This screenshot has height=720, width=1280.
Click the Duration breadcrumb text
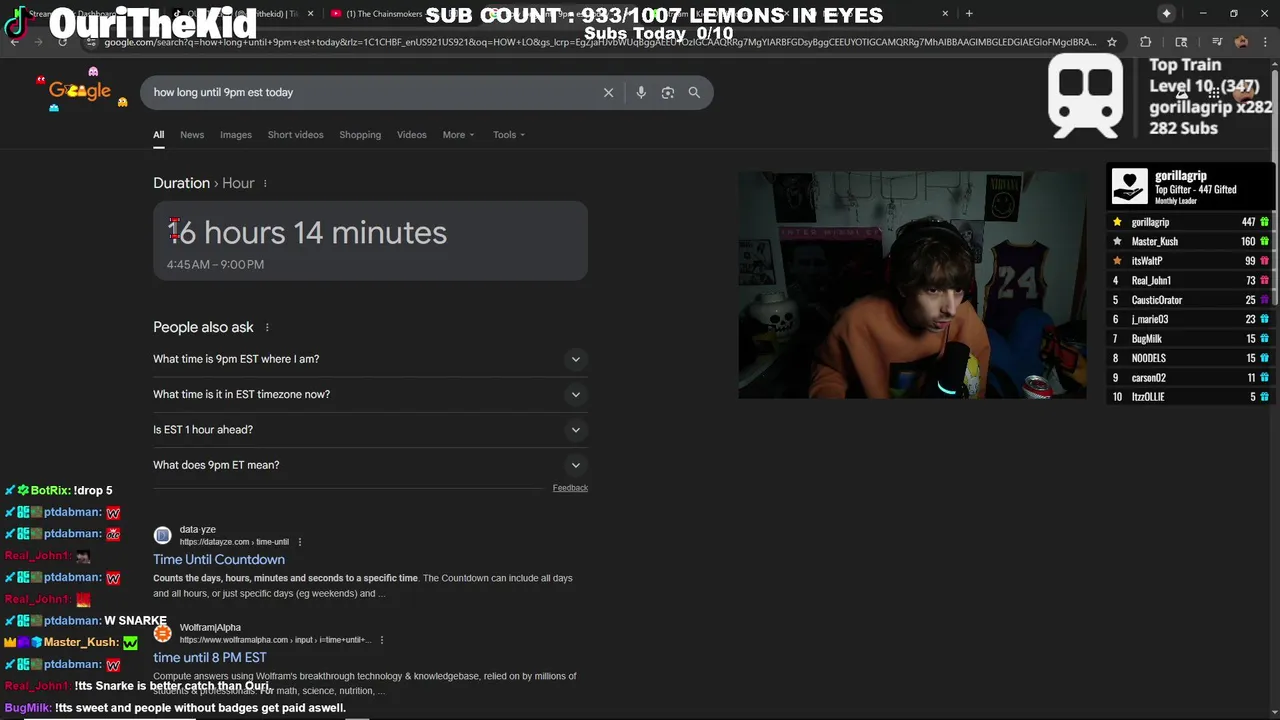pos(181,183)
